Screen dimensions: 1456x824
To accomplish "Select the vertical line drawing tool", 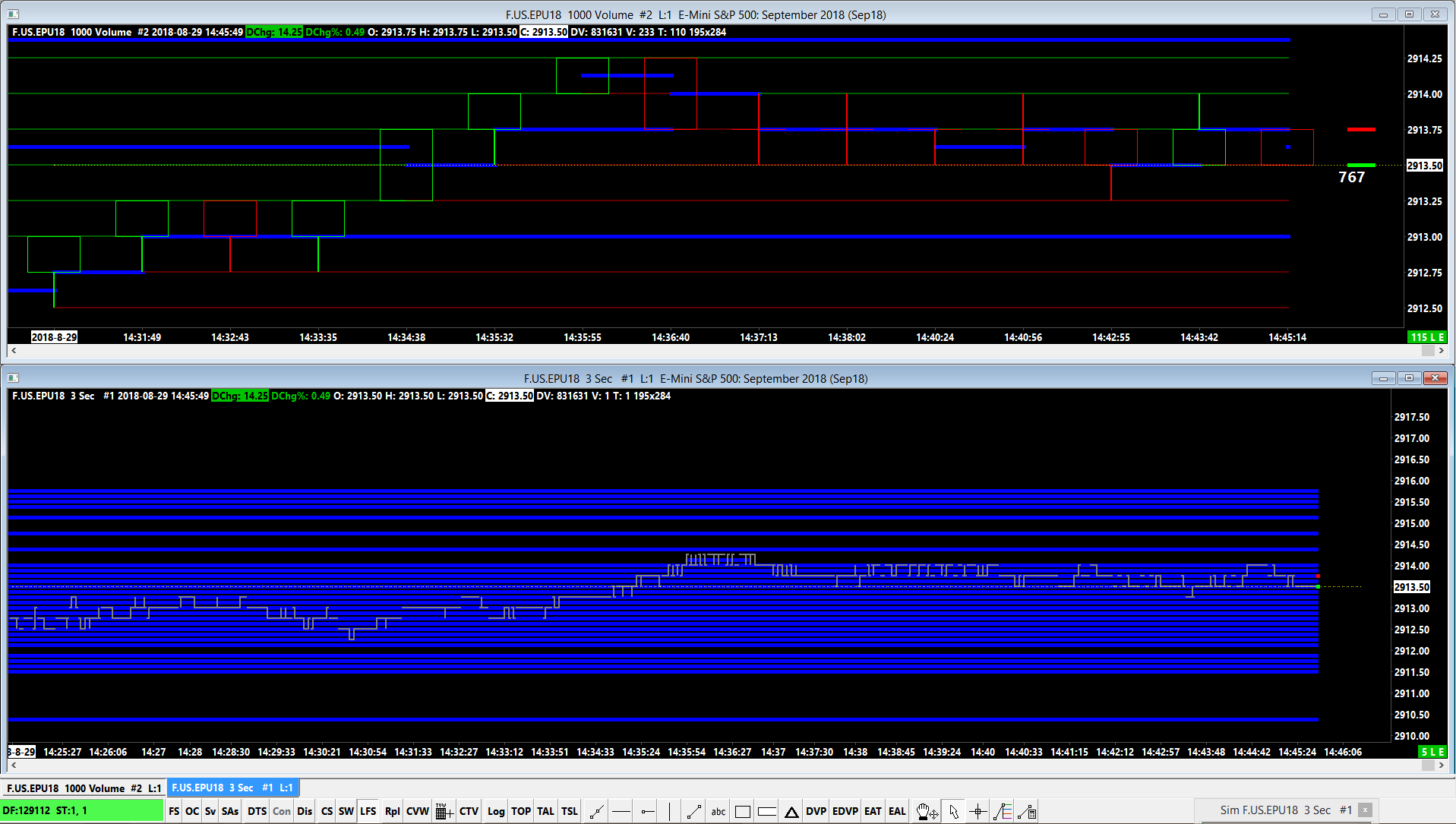I will coord(669,811).
